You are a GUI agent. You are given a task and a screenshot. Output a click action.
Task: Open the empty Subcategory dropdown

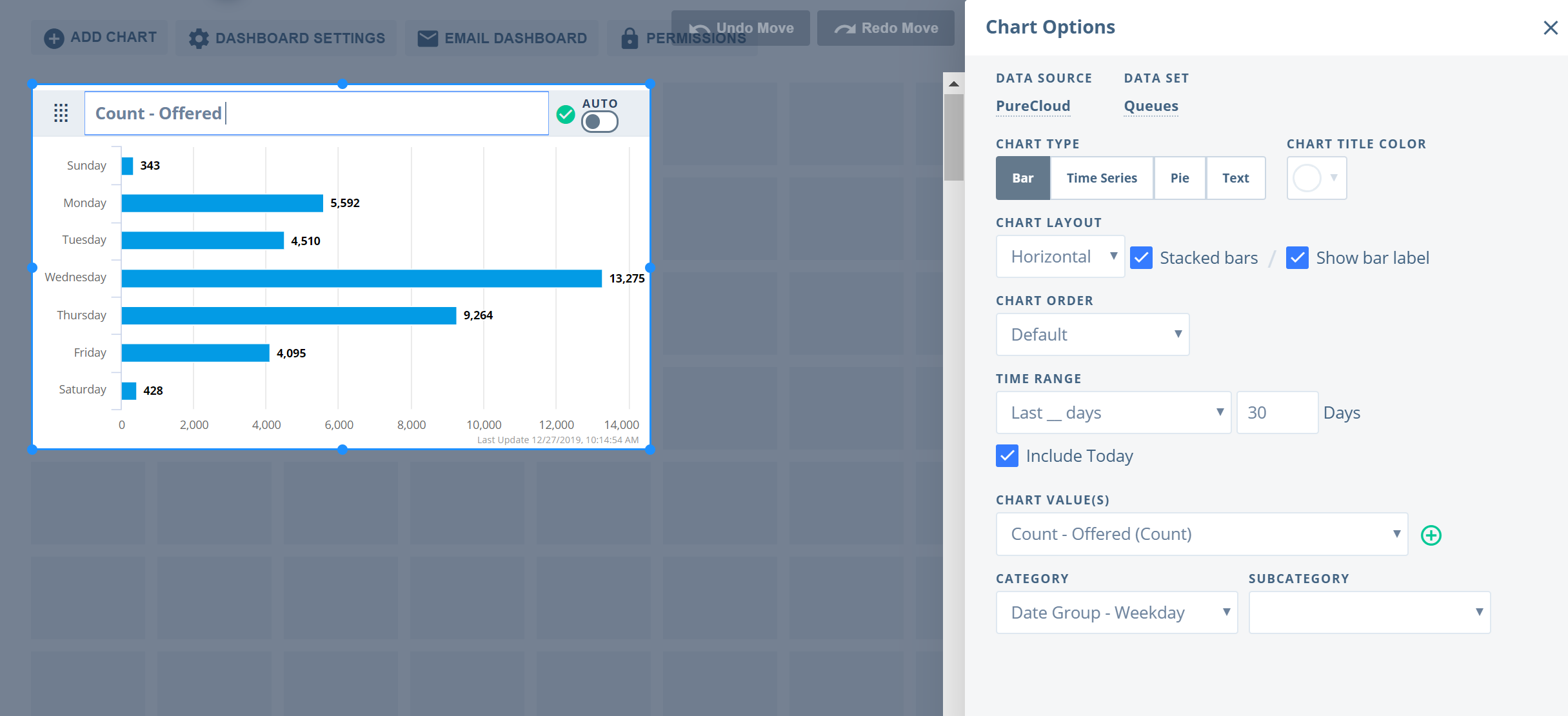pos(1370,612)
